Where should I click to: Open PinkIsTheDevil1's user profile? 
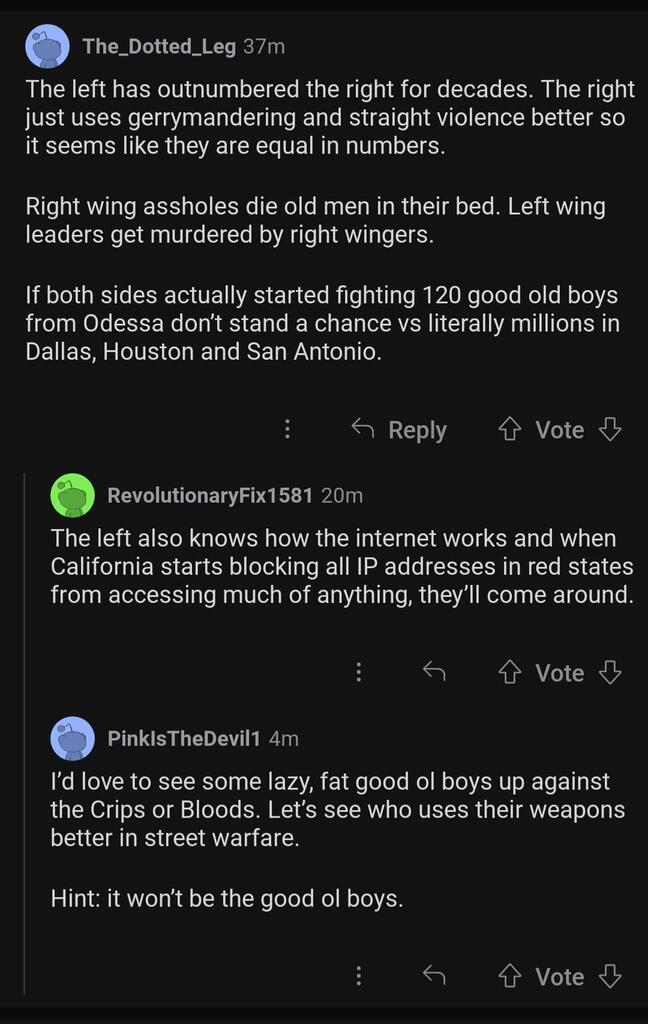pos(184,739)
